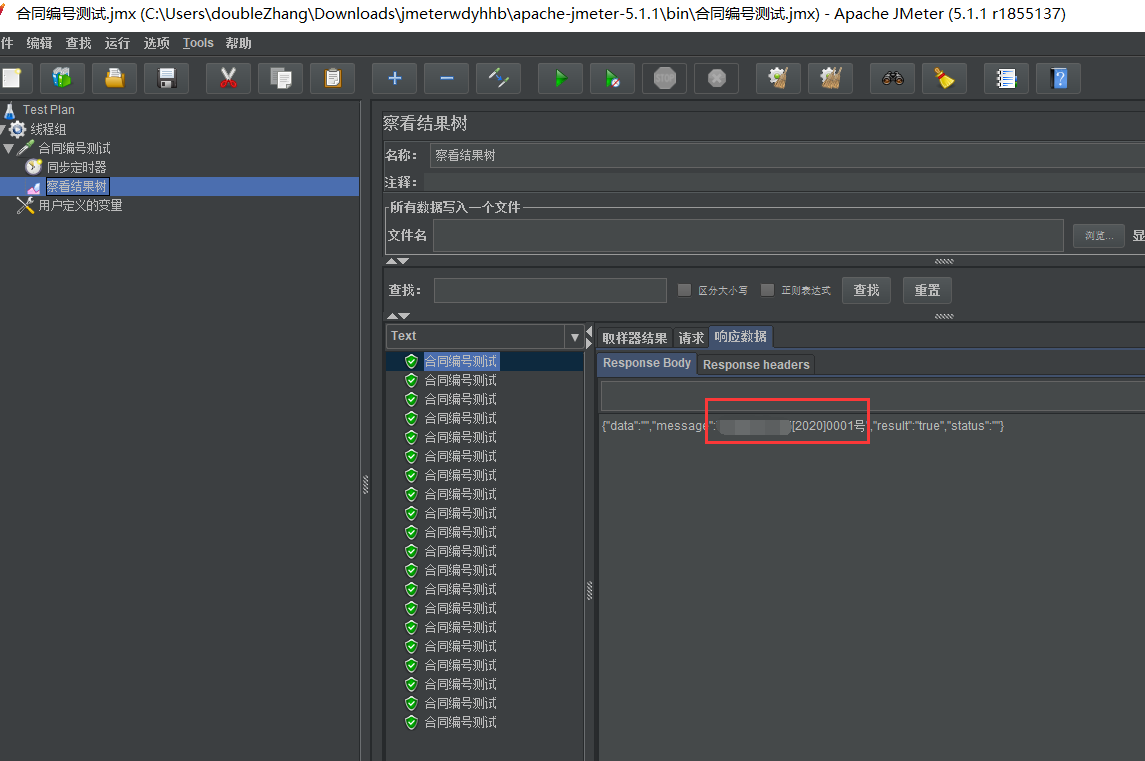The width and height of the screenshot is (1145, 761).
Task: Click the 查找 search text field
Action: pos(550,291)
